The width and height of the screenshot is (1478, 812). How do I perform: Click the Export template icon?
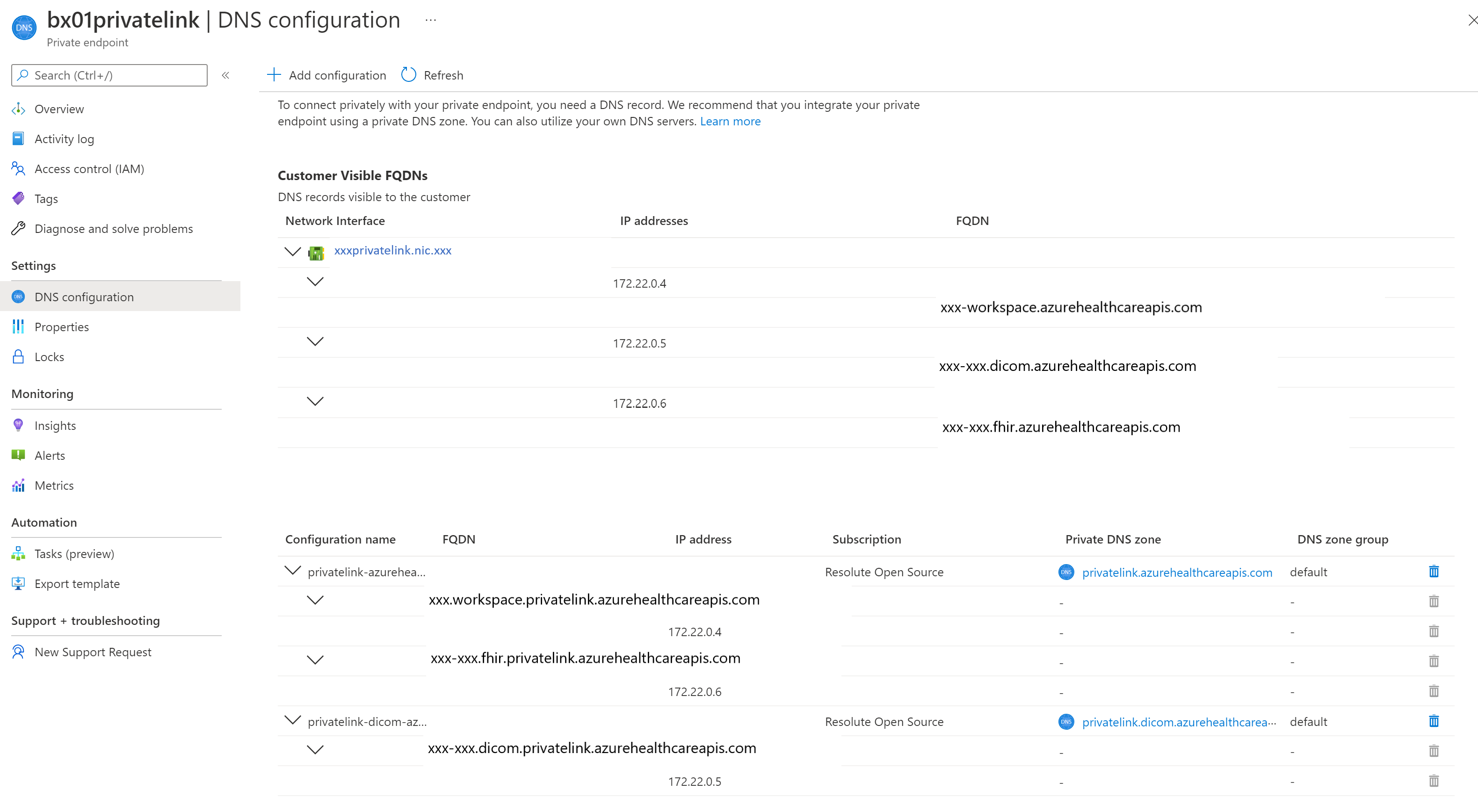19,583
